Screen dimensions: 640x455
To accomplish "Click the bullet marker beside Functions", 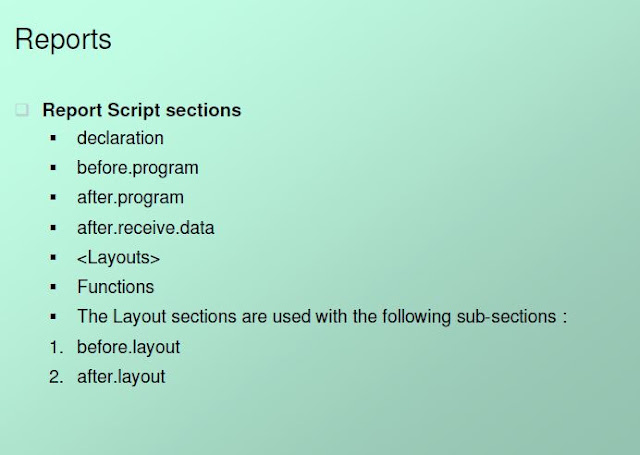I will coord(53,287).
